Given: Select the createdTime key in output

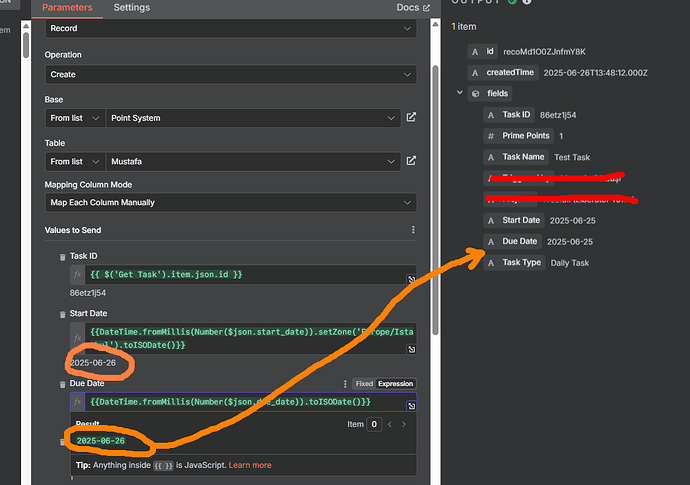Looking at the screenshot, I should point(503,73).
